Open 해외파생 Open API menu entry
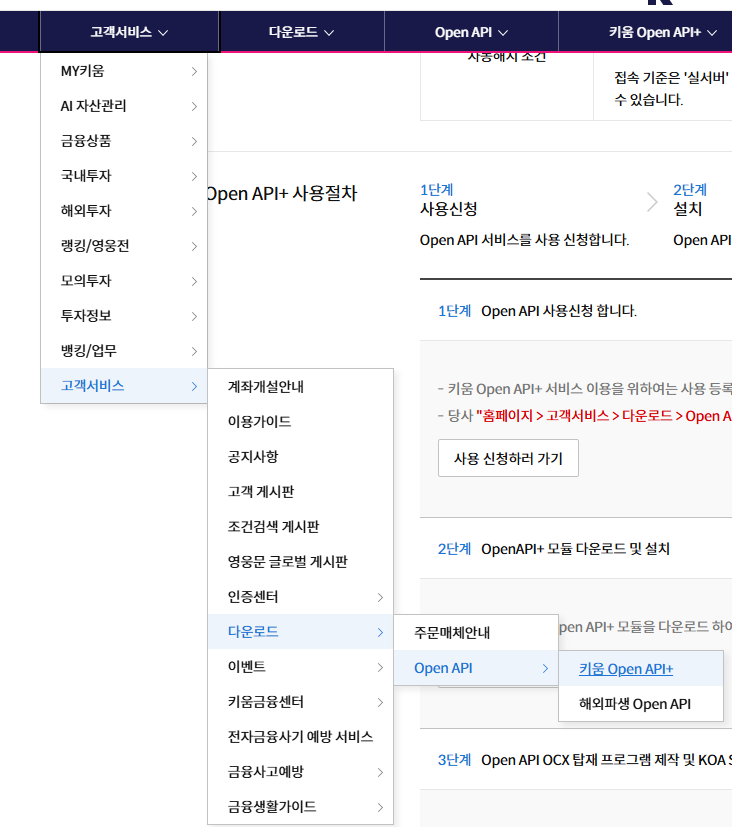Image resolution: width=732 pixels, height=827 pixels. coord(641,704)
